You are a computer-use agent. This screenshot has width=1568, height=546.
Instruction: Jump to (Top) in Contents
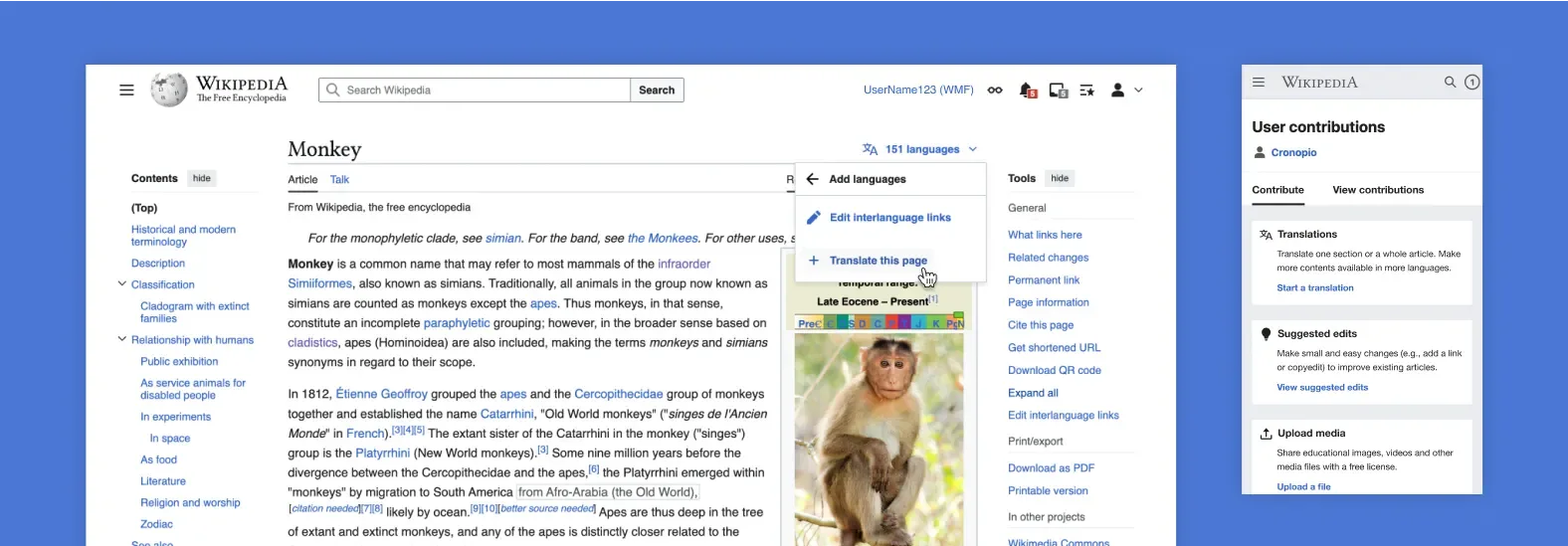coord(144,208)
